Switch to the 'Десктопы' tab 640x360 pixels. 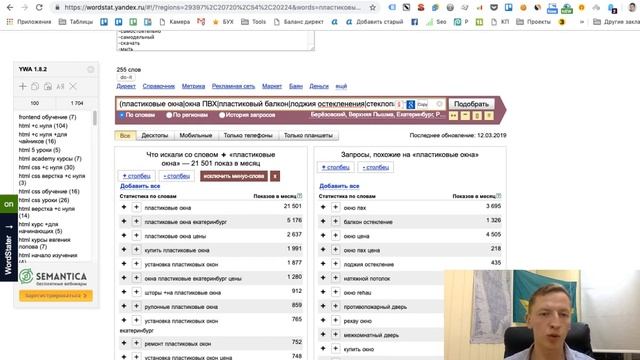[155, 136]
